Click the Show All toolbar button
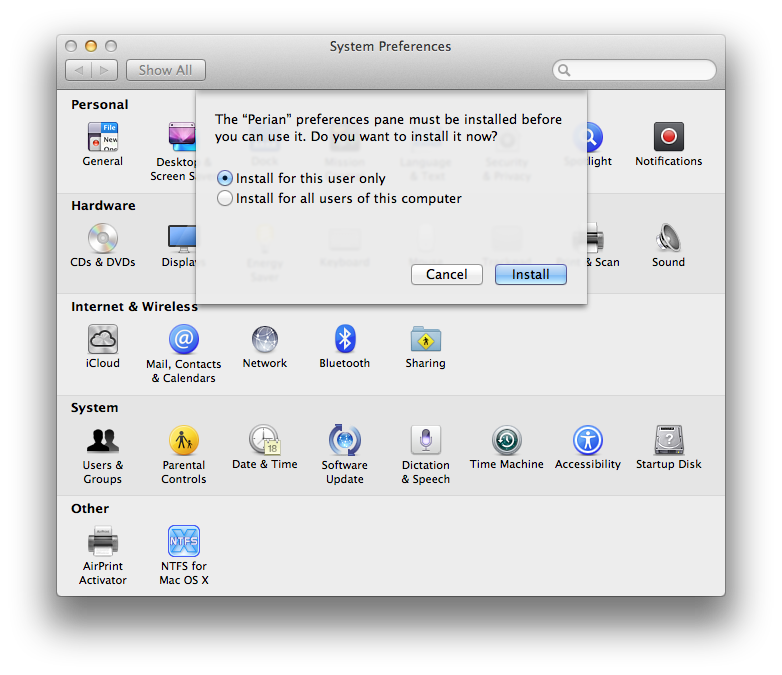This screenshot has width=782, height=675. coord(165,70)
